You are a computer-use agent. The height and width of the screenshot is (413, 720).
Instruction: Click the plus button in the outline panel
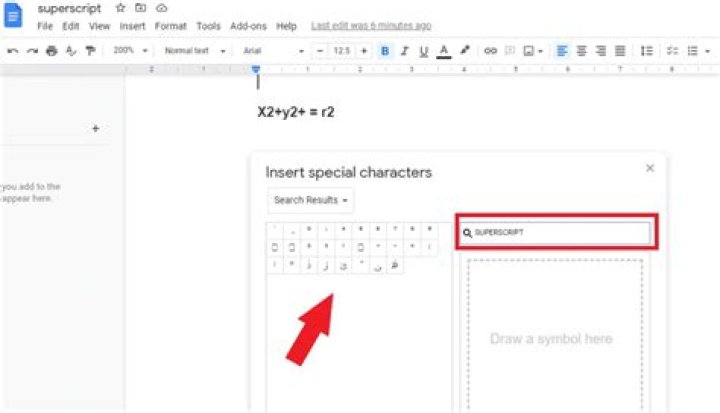96,129
